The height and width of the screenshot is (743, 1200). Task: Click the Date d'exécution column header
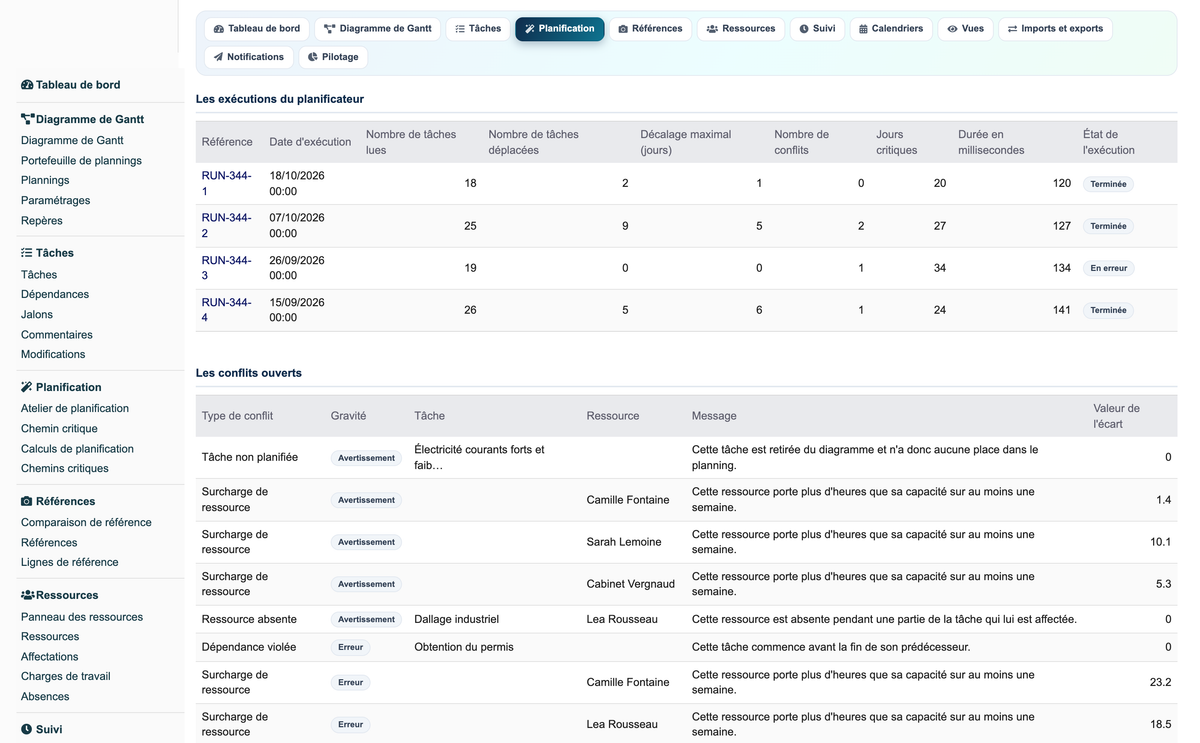310,142
